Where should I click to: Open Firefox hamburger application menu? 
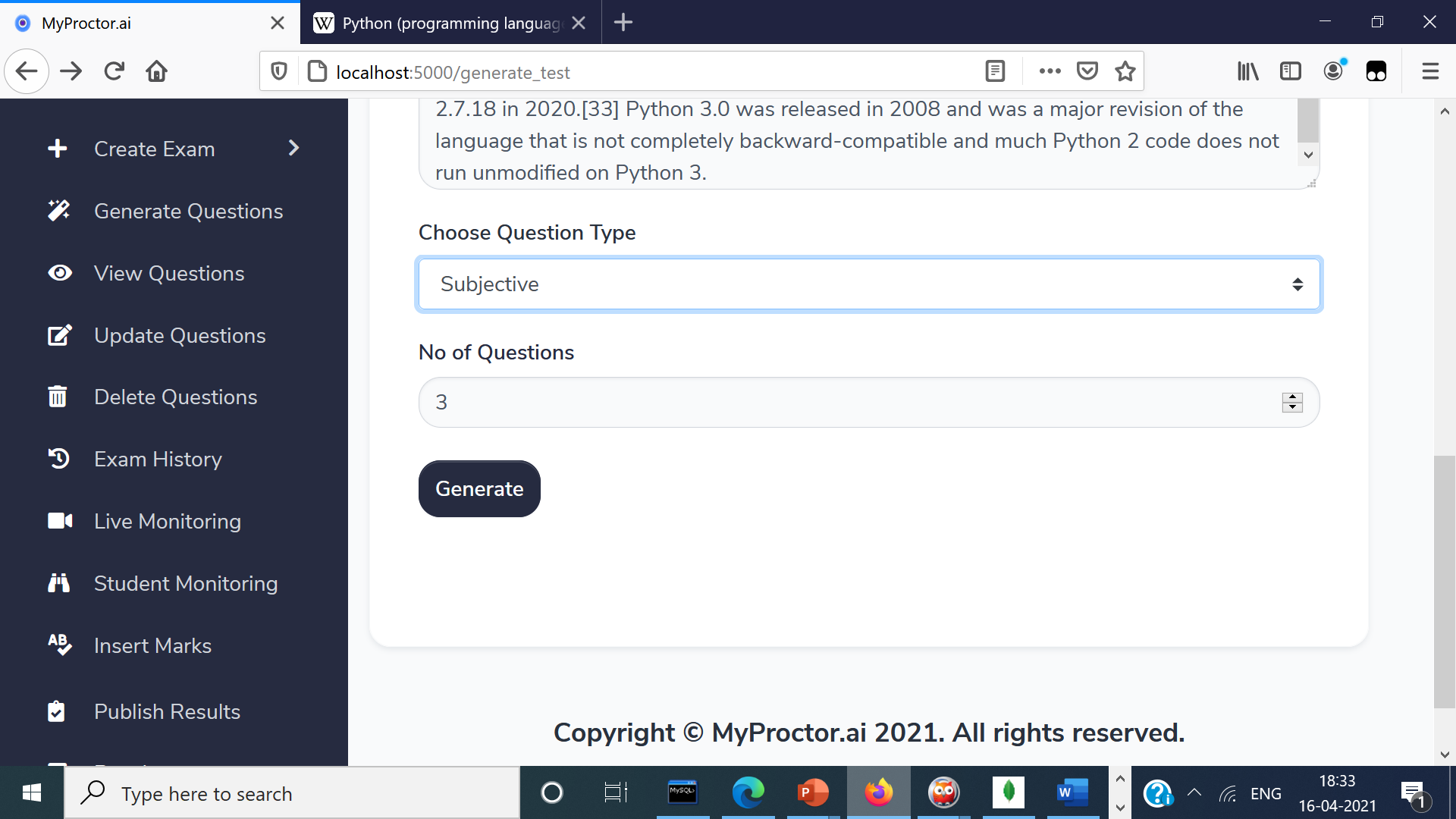point(1430,71)
